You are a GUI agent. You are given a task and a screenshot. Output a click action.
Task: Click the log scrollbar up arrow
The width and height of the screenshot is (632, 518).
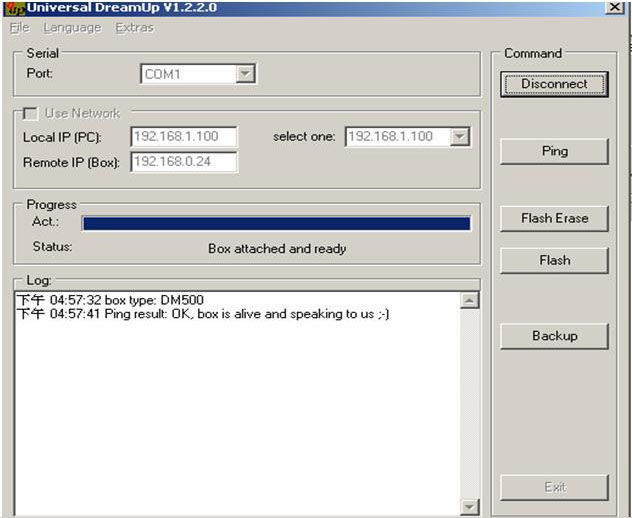[x=469, y=300]
